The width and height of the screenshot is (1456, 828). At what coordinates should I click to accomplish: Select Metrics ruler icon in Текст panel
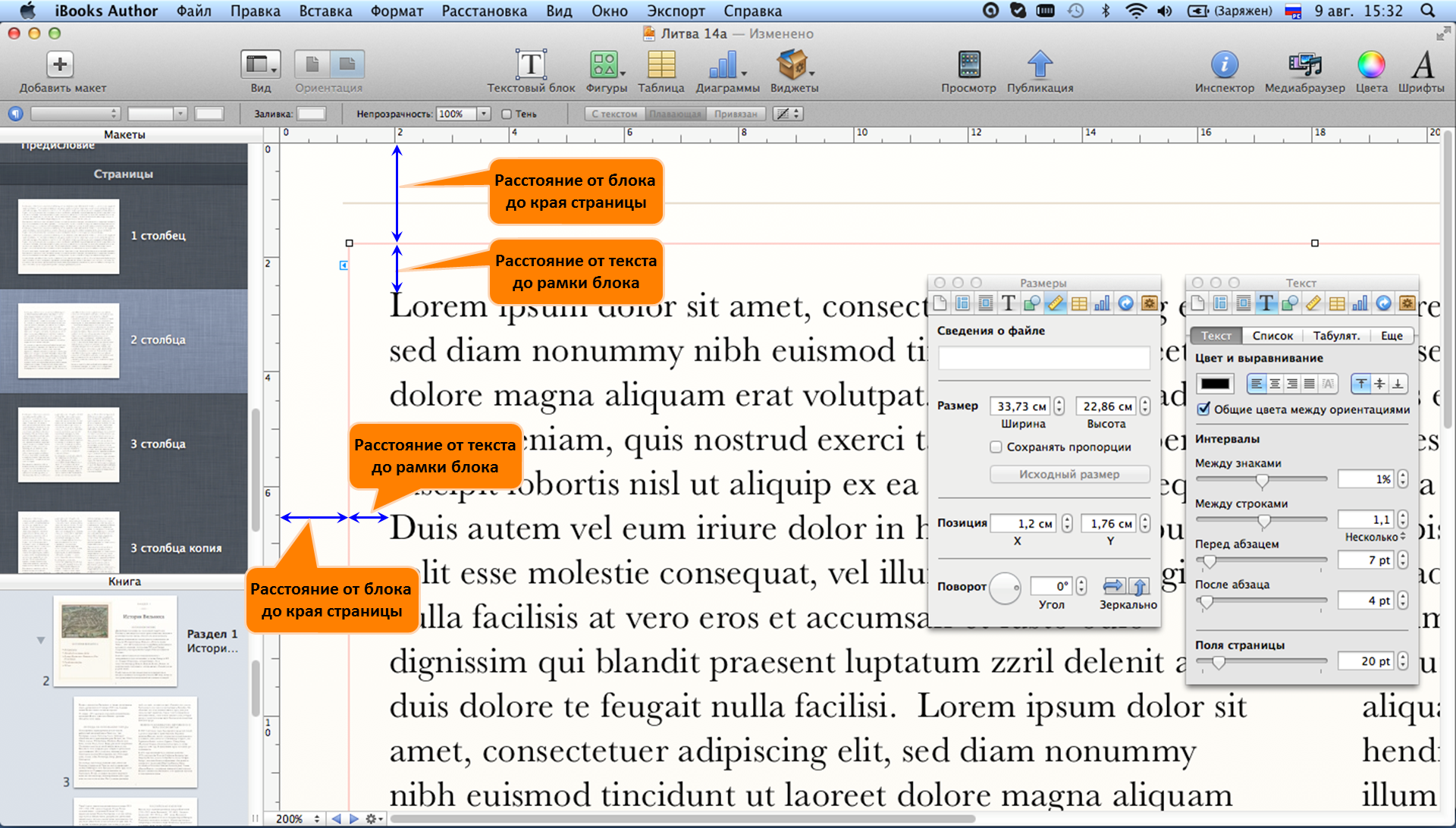click(1313, 304)
